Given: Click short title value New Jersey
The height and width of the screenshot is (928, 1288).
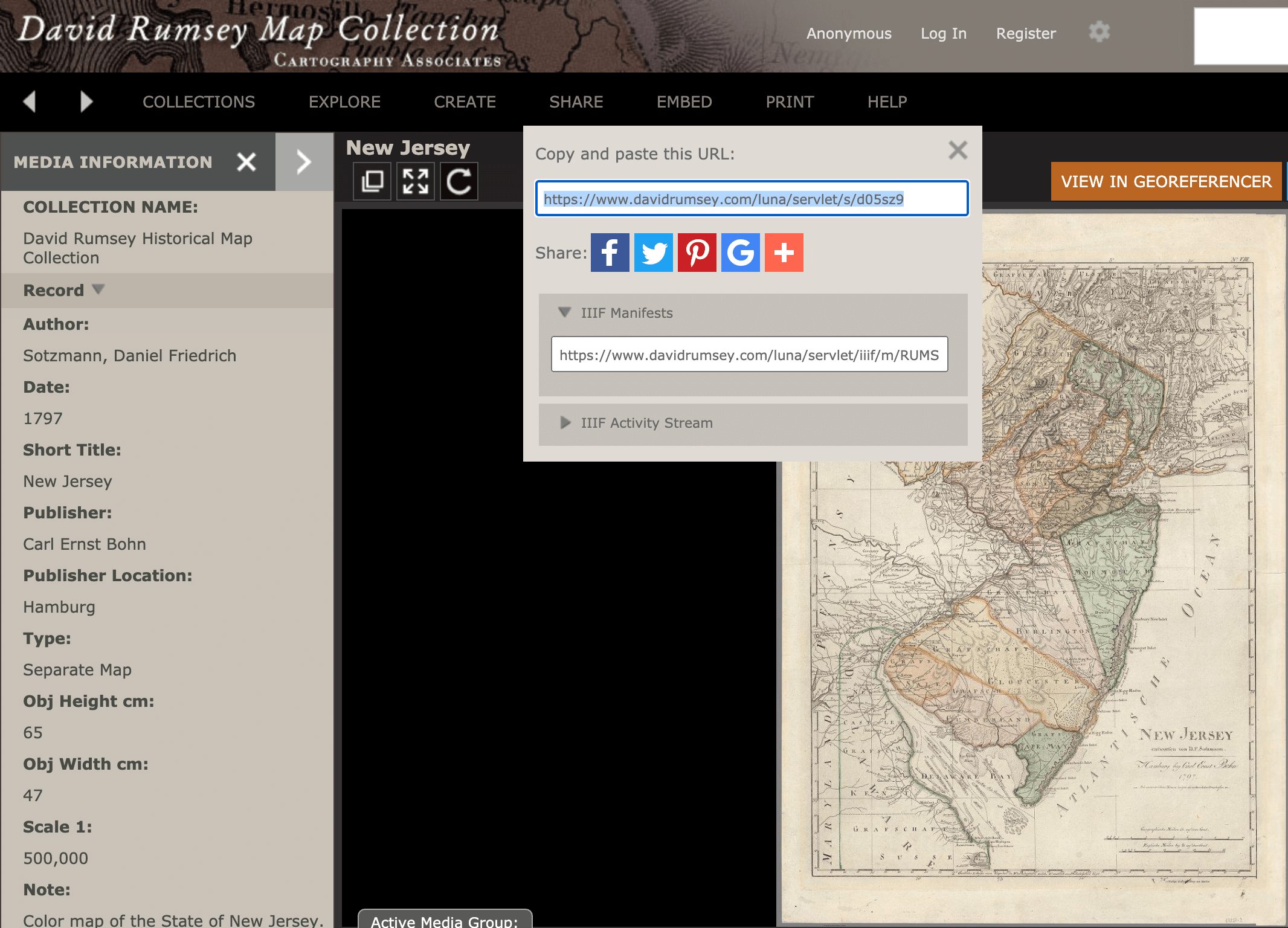Looking at the screenshot, I should 68,482.
